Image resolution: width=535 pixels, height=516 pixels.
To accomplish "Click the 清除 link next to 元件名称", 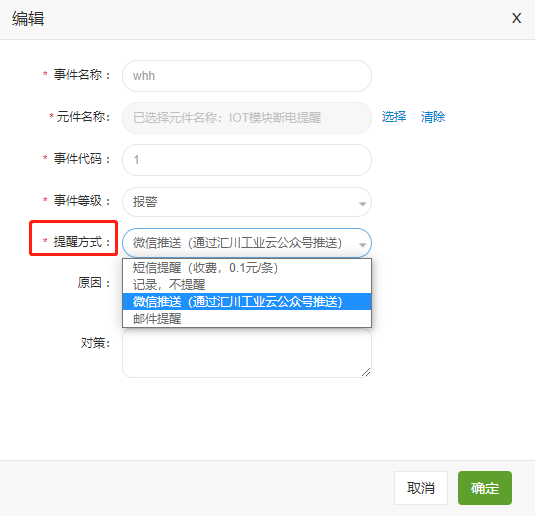I will [x=433, y=117].
